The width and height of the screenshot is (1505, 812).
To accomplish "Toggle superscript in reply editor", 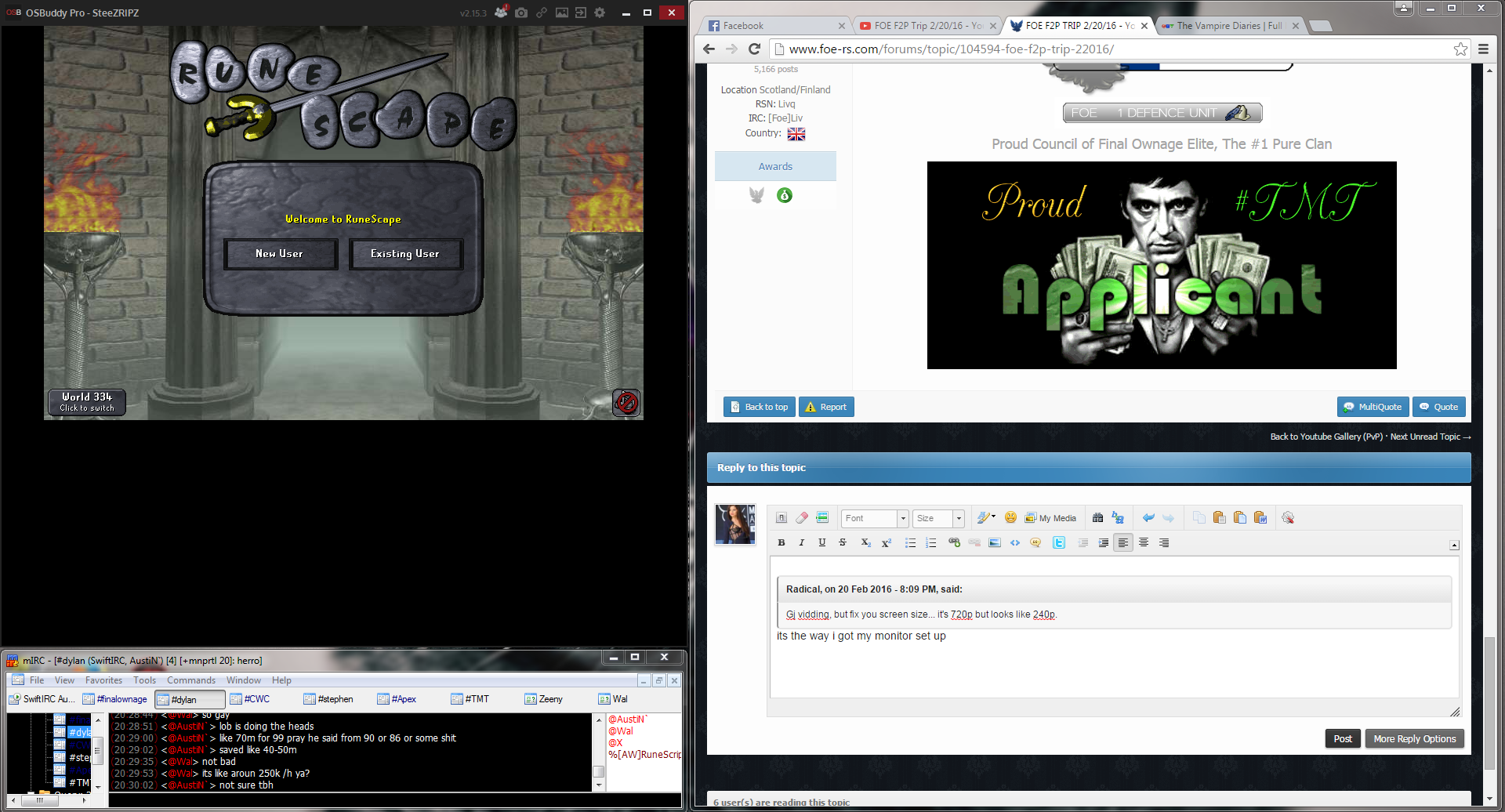I will pos(887,542).
